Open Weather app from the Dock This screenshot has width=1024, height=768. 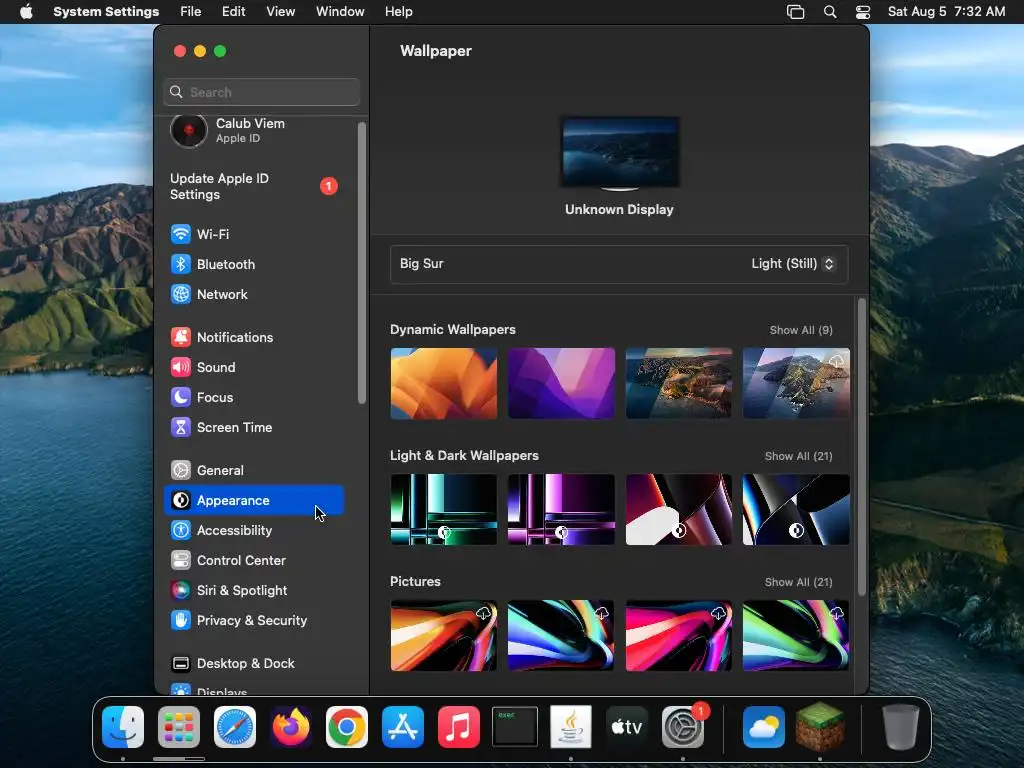[763, 727]
